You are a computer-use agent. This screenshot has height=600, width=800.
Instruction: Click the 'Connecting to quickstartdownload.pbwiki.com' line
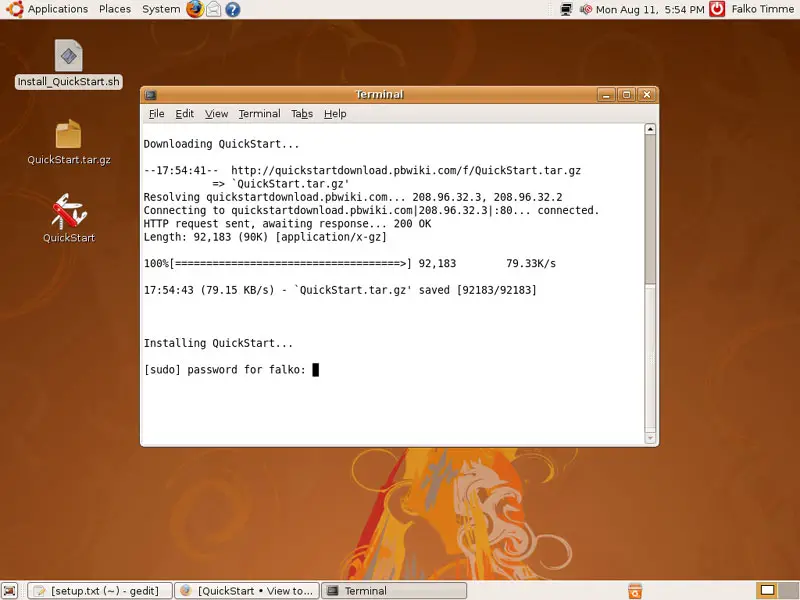click(371, 210)
